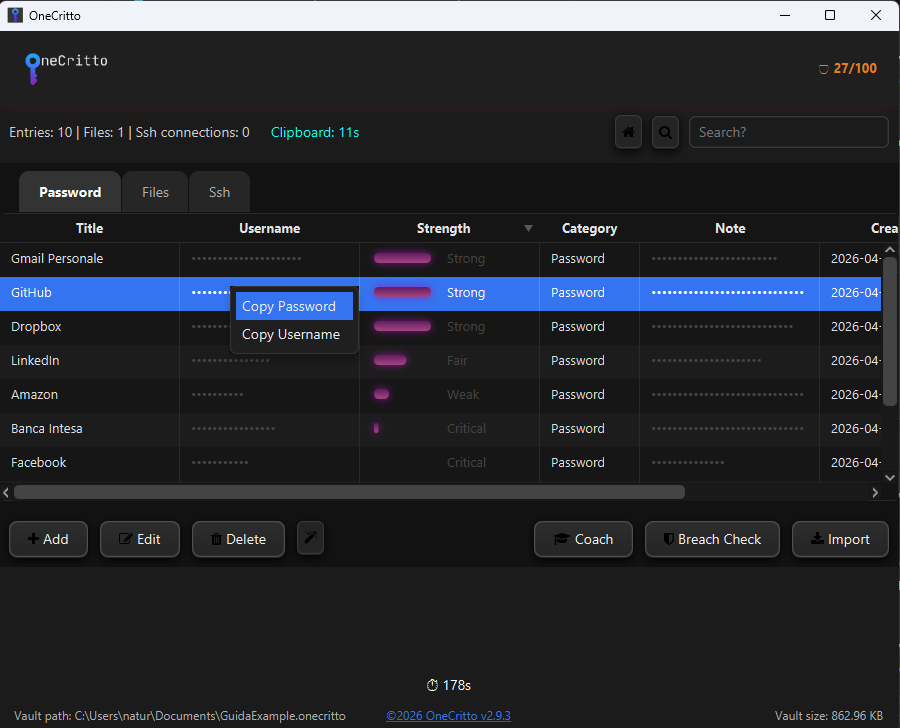Open the Ssh tab
This screenshot has width=900, height=728.
pos(219,192)
